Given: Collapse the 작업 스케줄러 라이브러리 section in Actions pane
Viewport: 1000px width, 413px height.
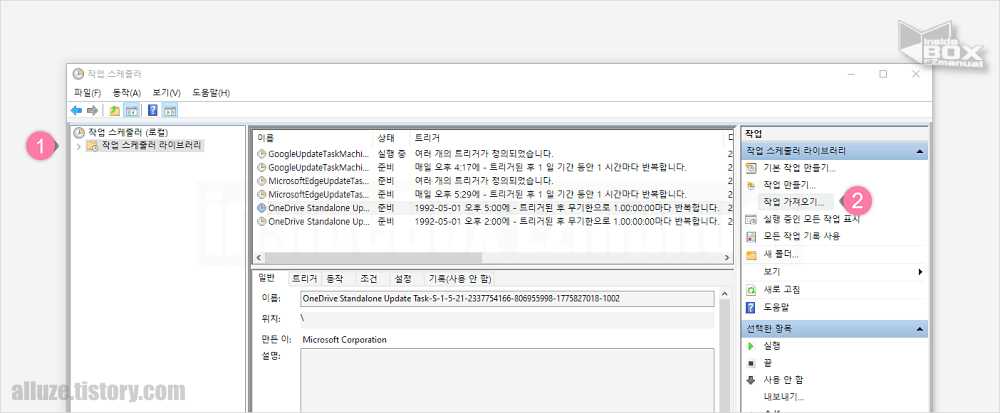Looking at the screenshot, I should (x=920, y=152).
